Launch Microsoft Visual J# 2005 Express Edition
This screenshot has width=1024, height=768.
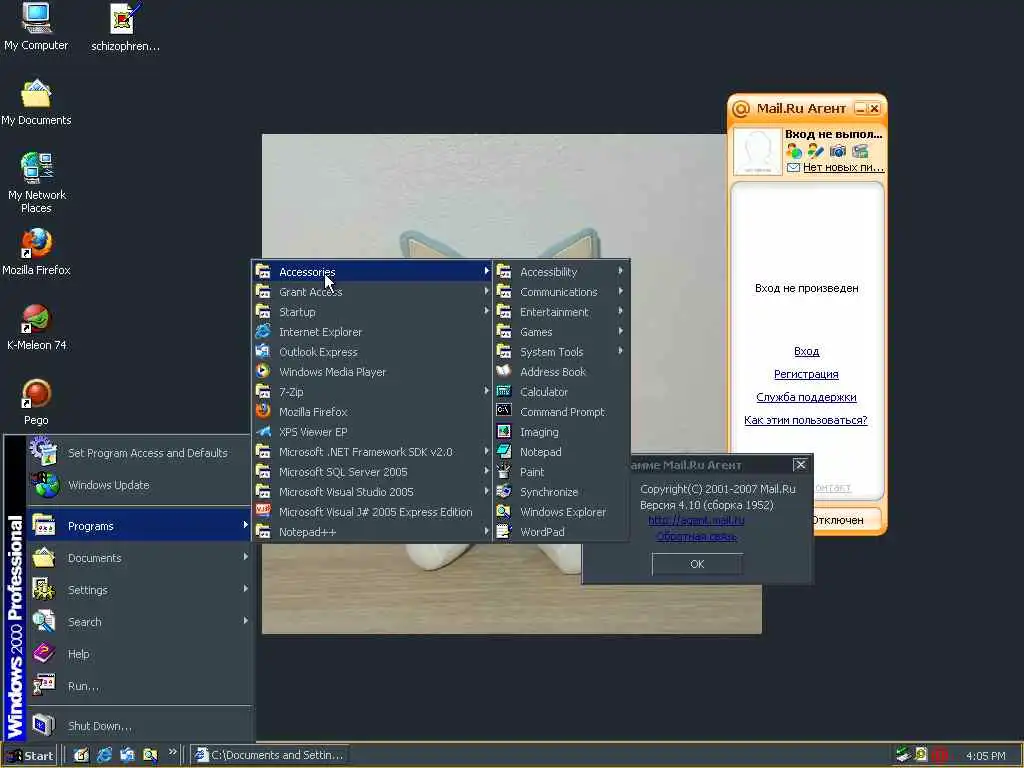[x=372, y=512]
